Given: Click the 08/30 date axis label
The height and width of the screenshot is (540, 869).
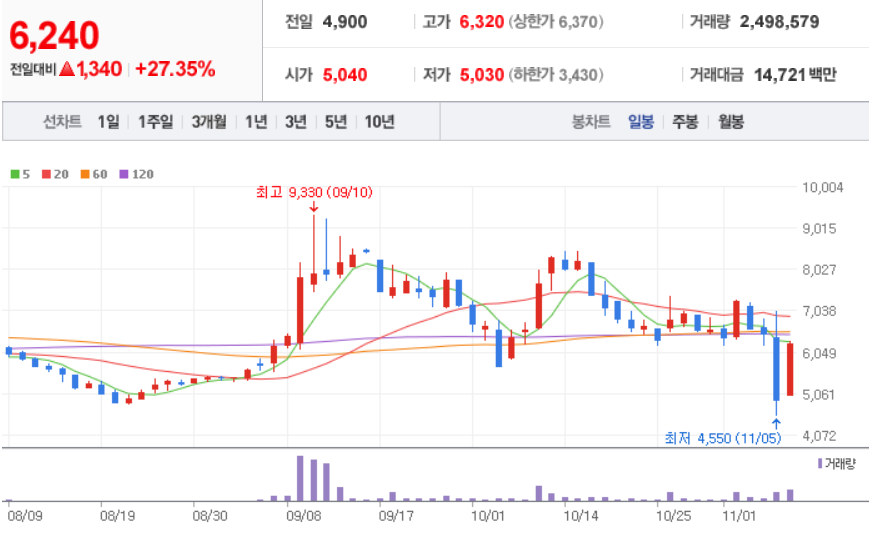Looking at the screenshot, I should click(x=210, y=516).
